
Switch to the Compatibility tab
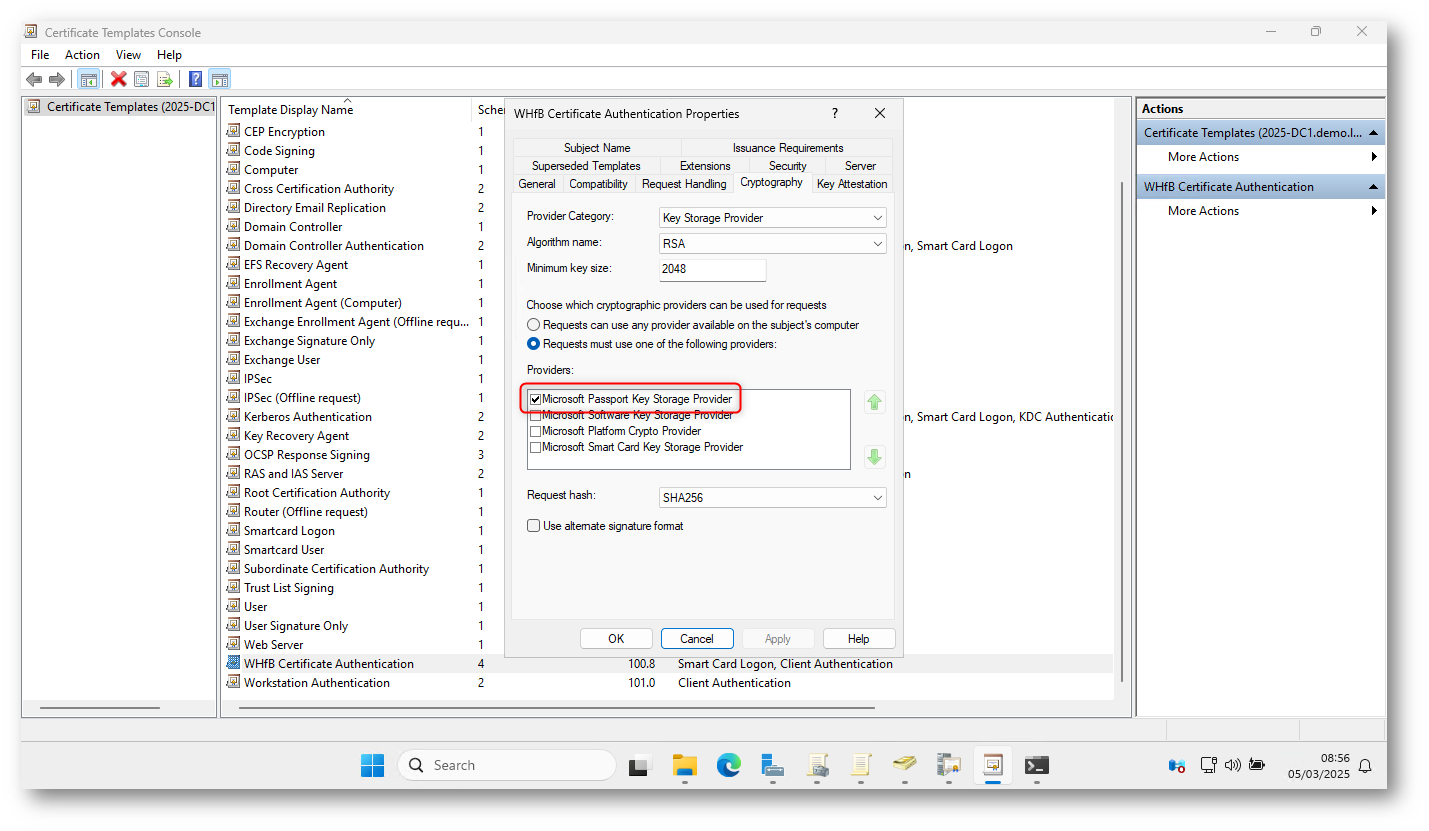[x=598, y=184]
